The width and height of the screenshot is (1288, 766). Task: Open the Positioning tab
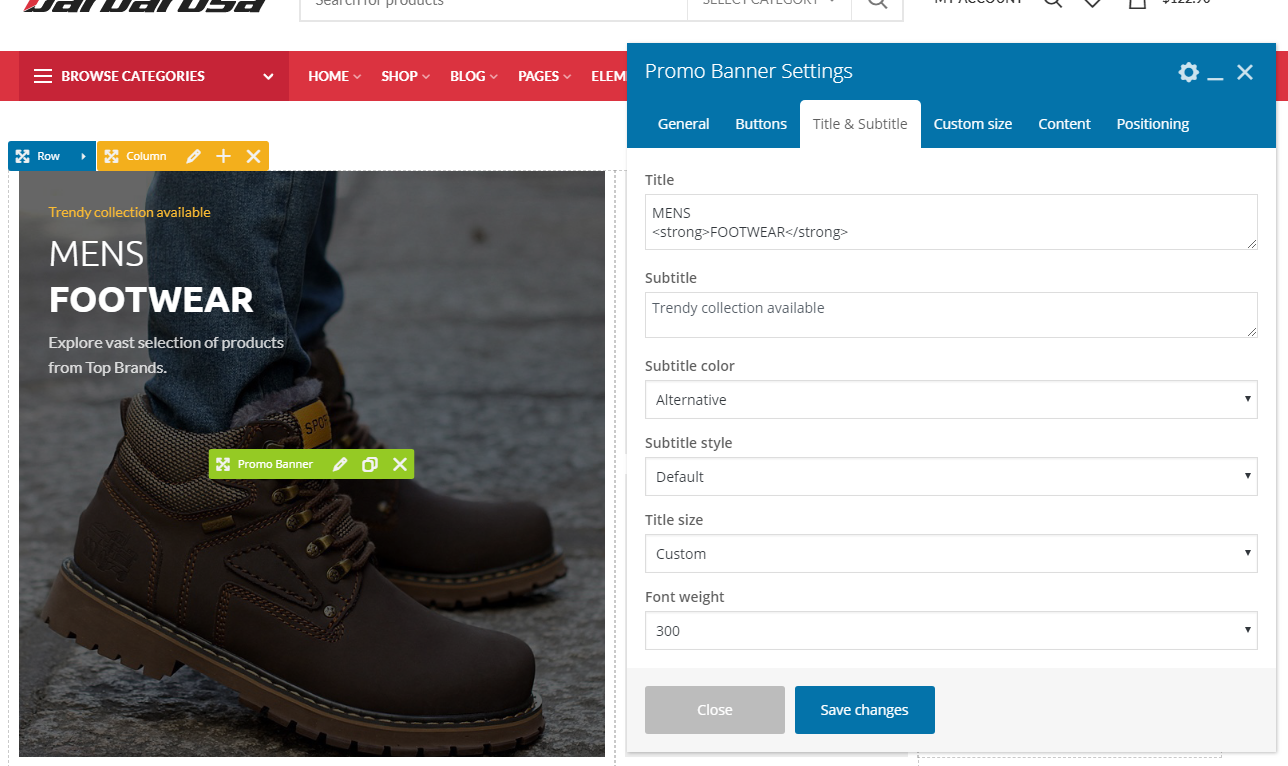1153,124
